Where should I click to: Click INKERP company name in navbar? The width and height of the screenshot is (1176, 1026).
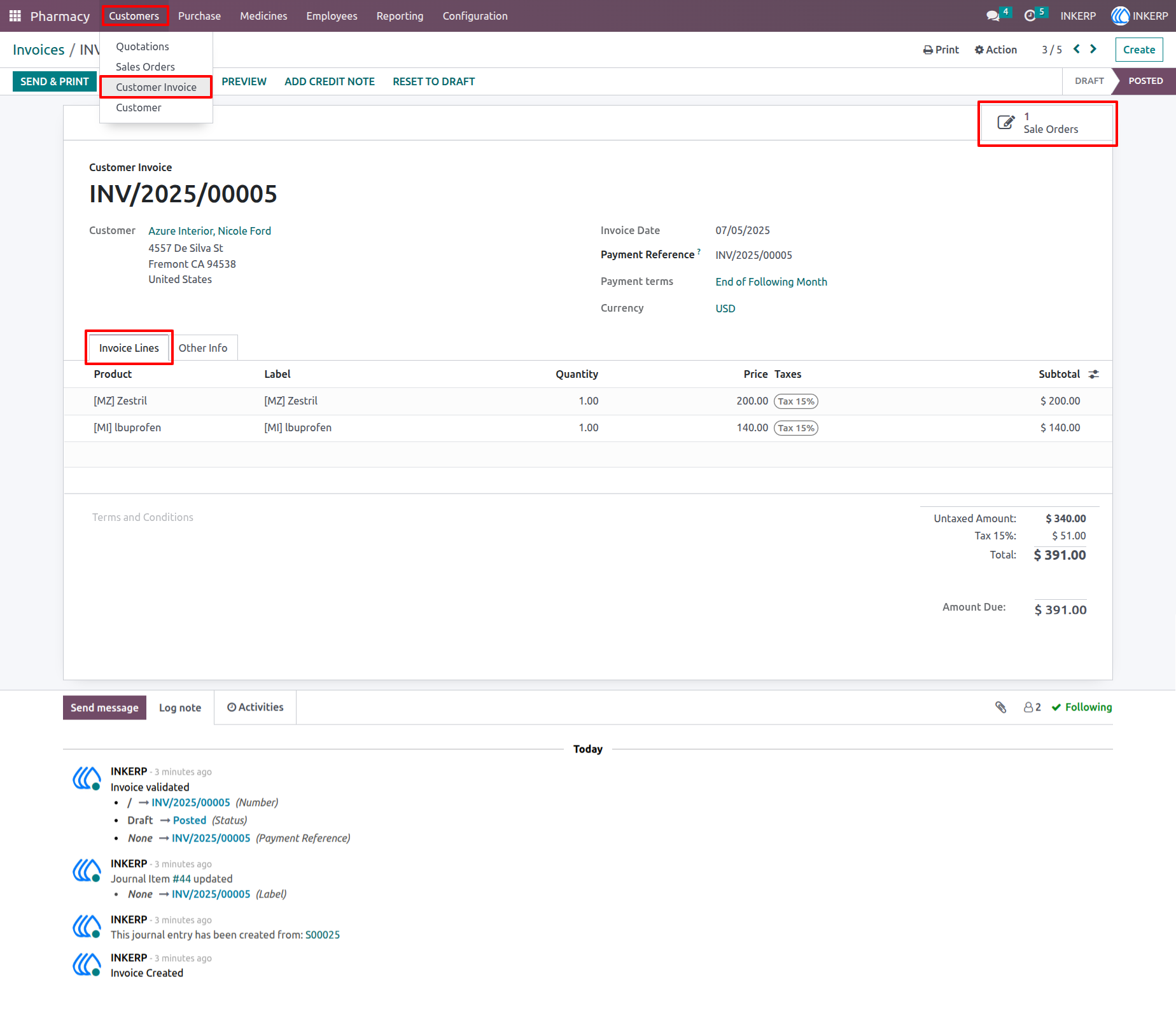click(1078, 16)
